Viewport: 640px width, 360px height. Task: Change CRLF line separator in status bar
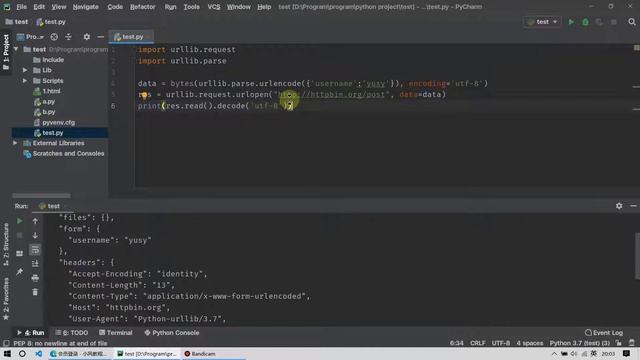tap(478, 343)
